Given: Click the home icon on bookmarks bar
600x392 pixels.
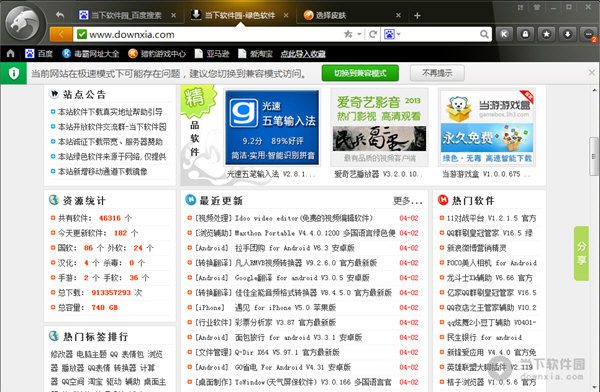Looking at the screenshot, I should coord(10,54).
